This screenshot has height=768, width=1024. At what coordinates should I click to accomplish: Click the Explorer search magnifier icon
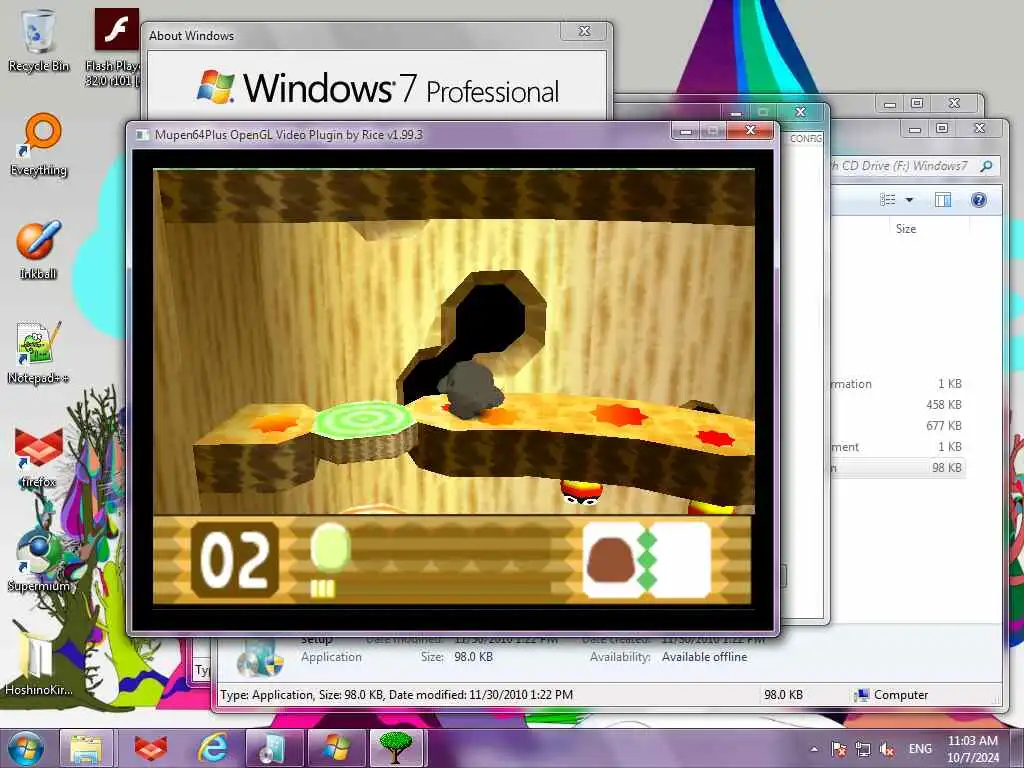[x=987, y=166]
